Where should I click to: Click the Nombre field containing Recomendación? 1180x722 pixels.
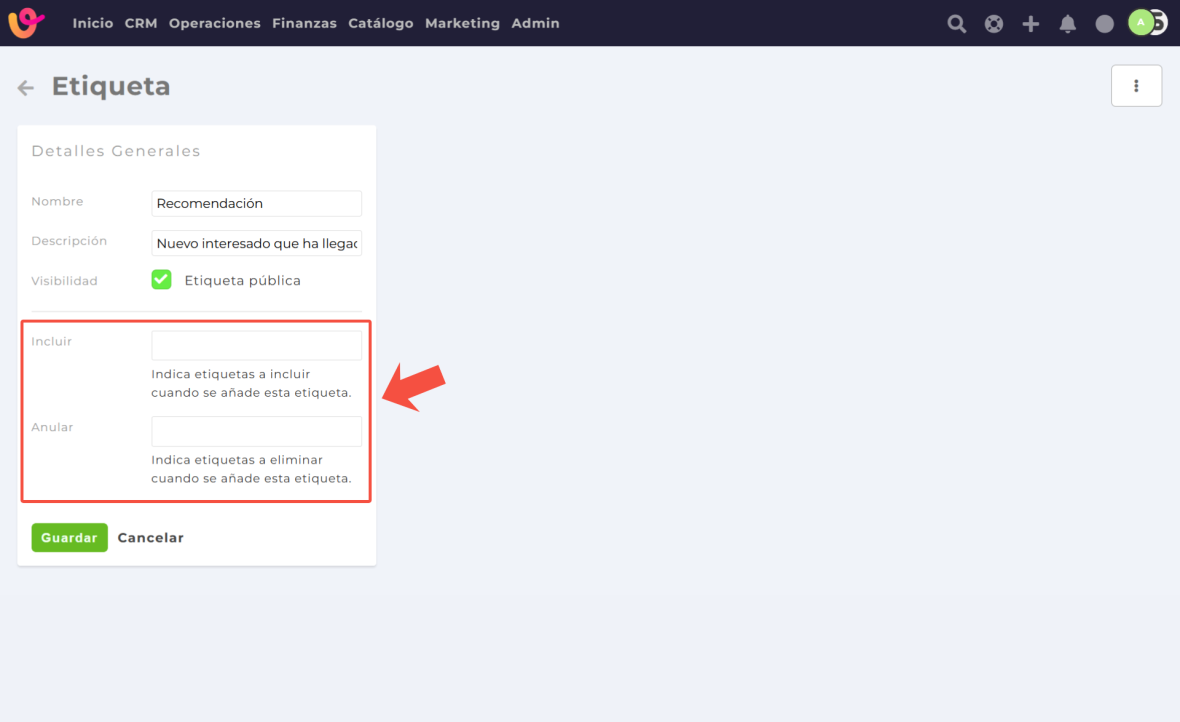click(256, 204)
